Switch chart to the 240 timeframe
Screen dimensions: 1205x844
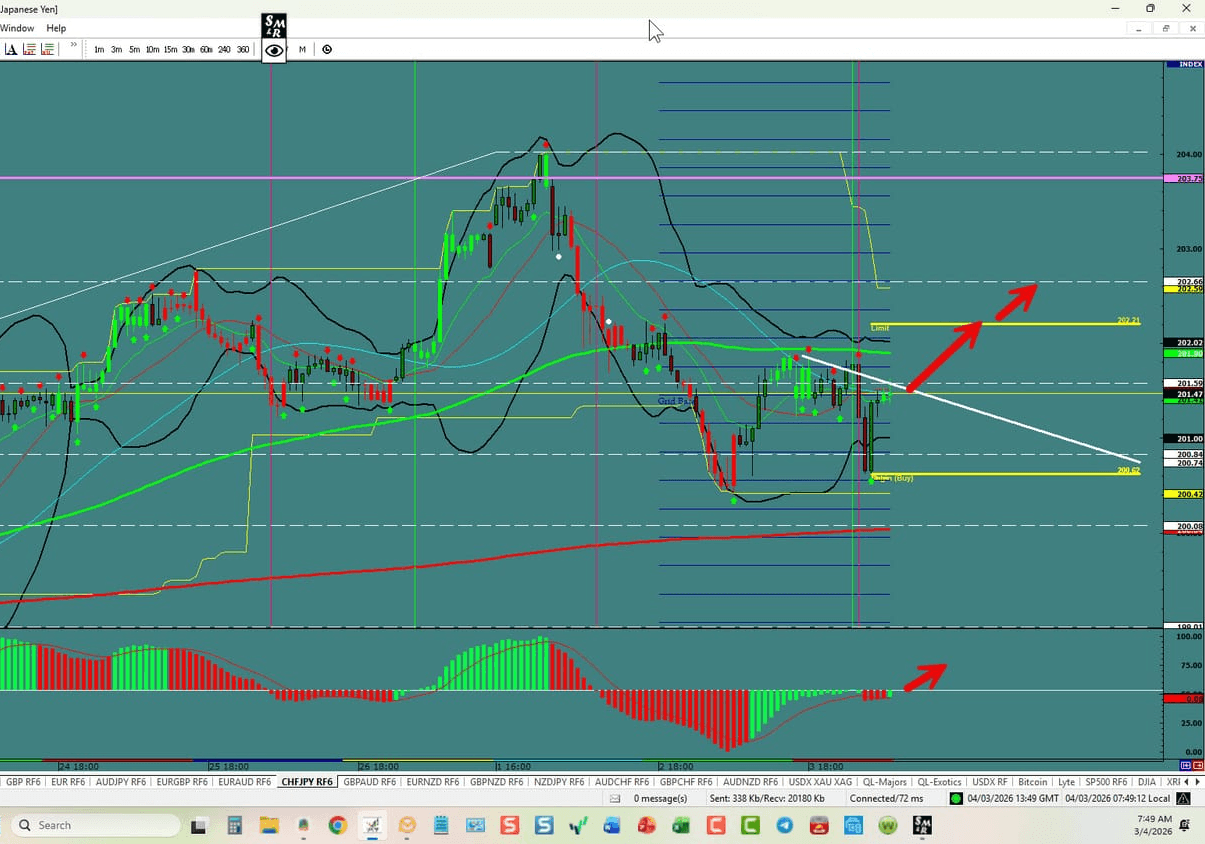224,49
